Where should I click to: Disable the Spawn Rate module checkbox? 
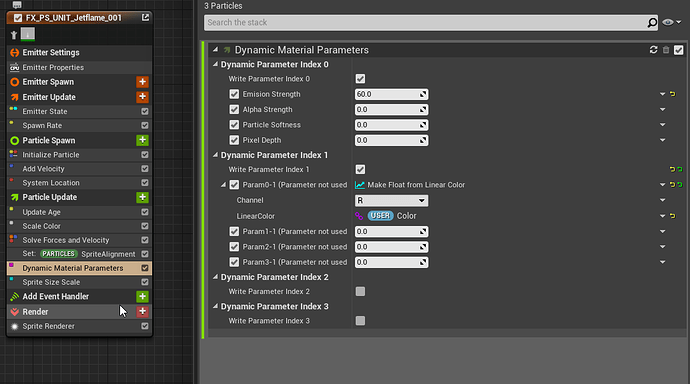pos(145,125)
